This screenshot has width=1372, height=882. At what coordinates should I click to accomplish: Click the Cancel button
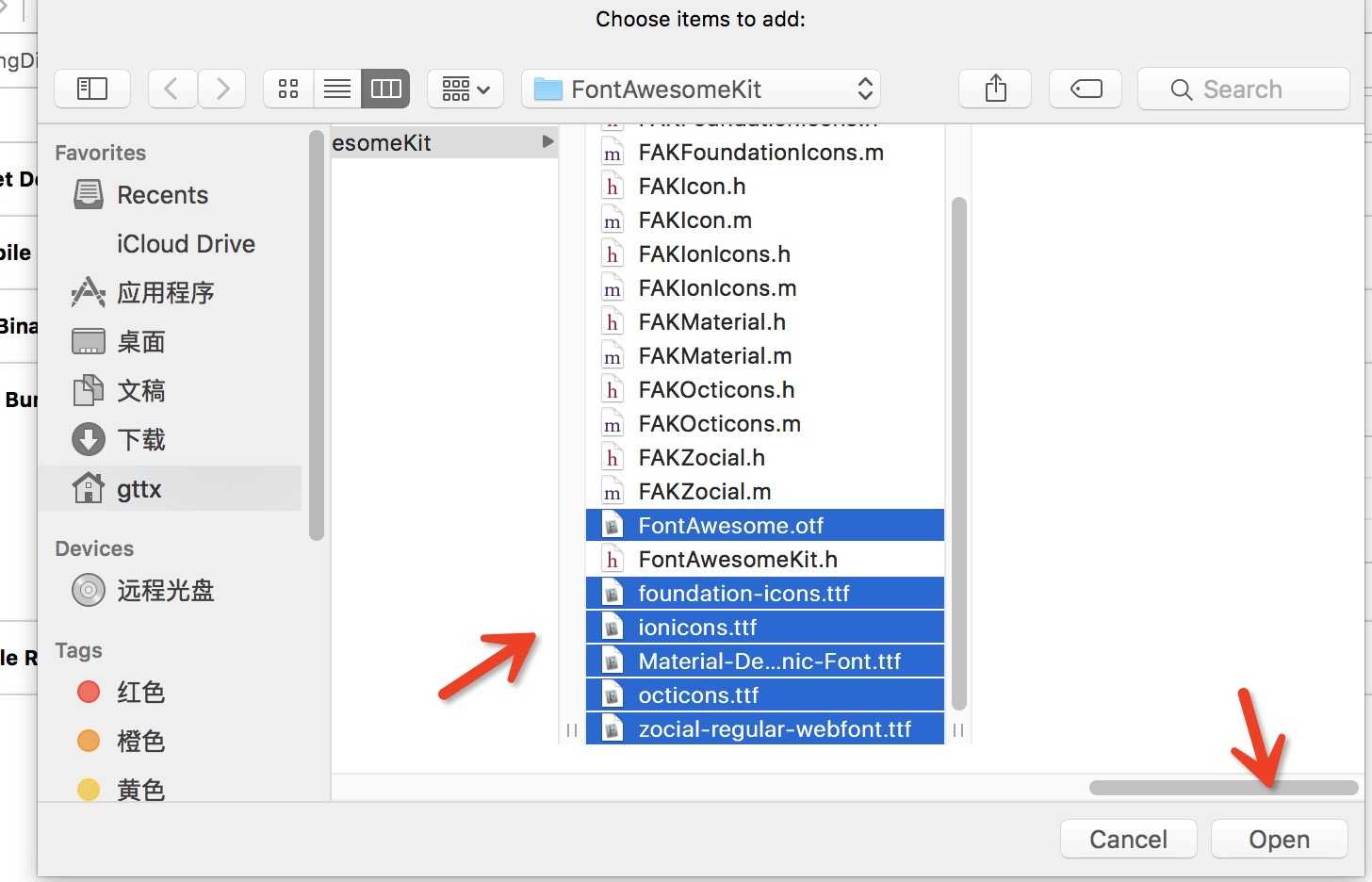click(1128, 839)
